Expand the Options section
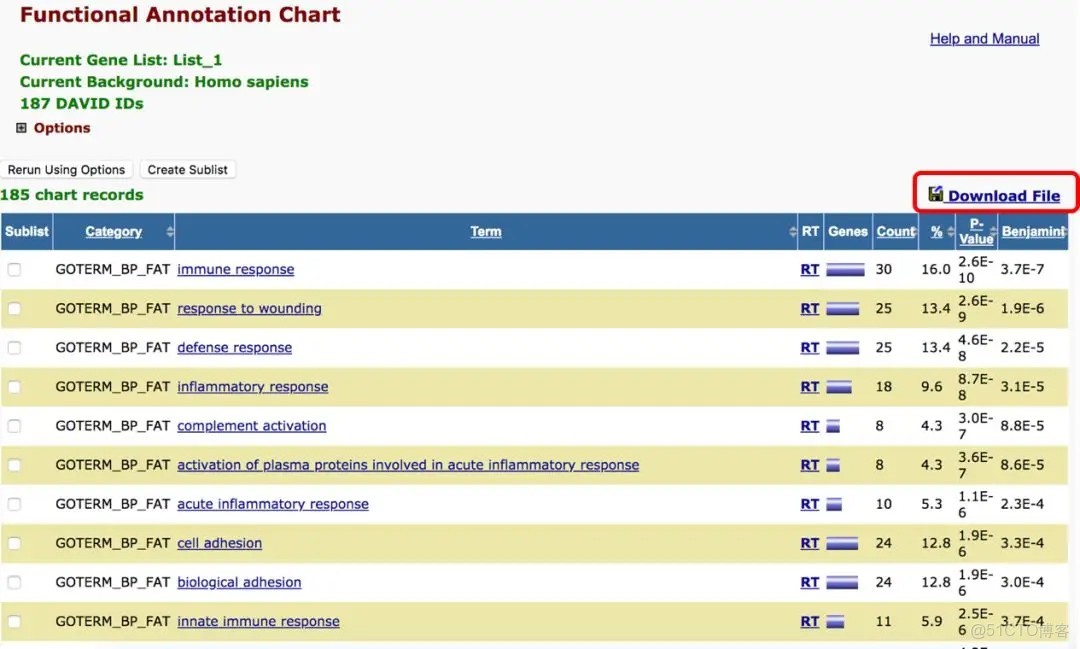Screen dimensions: 1080x649 pyautogui.click(x=22, y=128)
